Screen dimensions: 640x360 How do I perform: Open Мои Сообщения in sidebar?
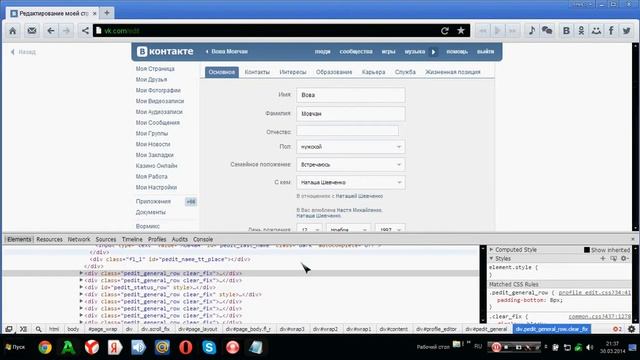158,122
